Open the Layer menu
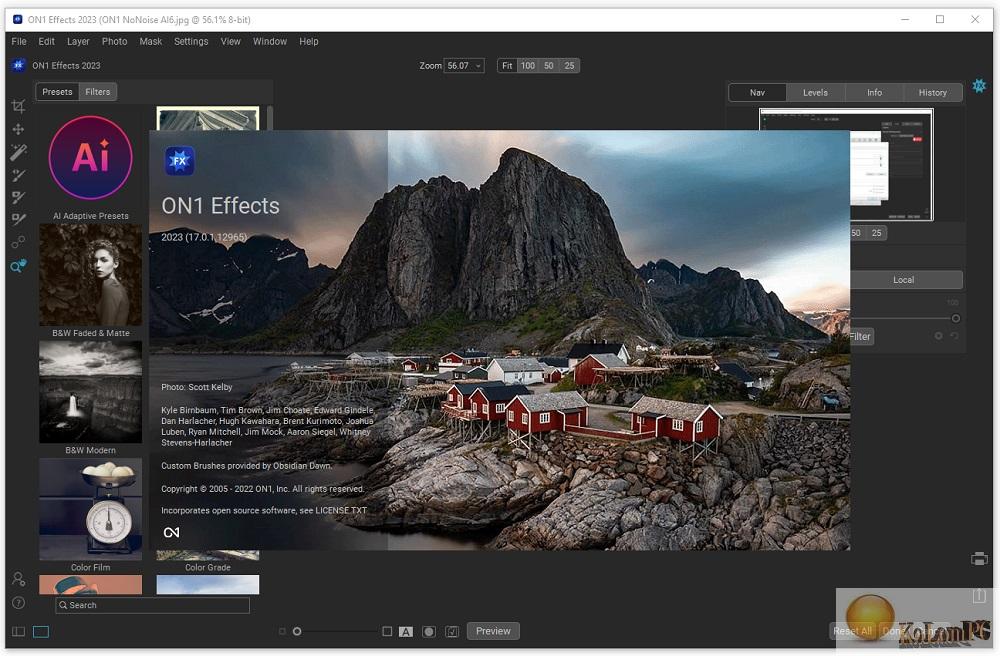This screenshot has width=1000, height=656. point(78,41)
